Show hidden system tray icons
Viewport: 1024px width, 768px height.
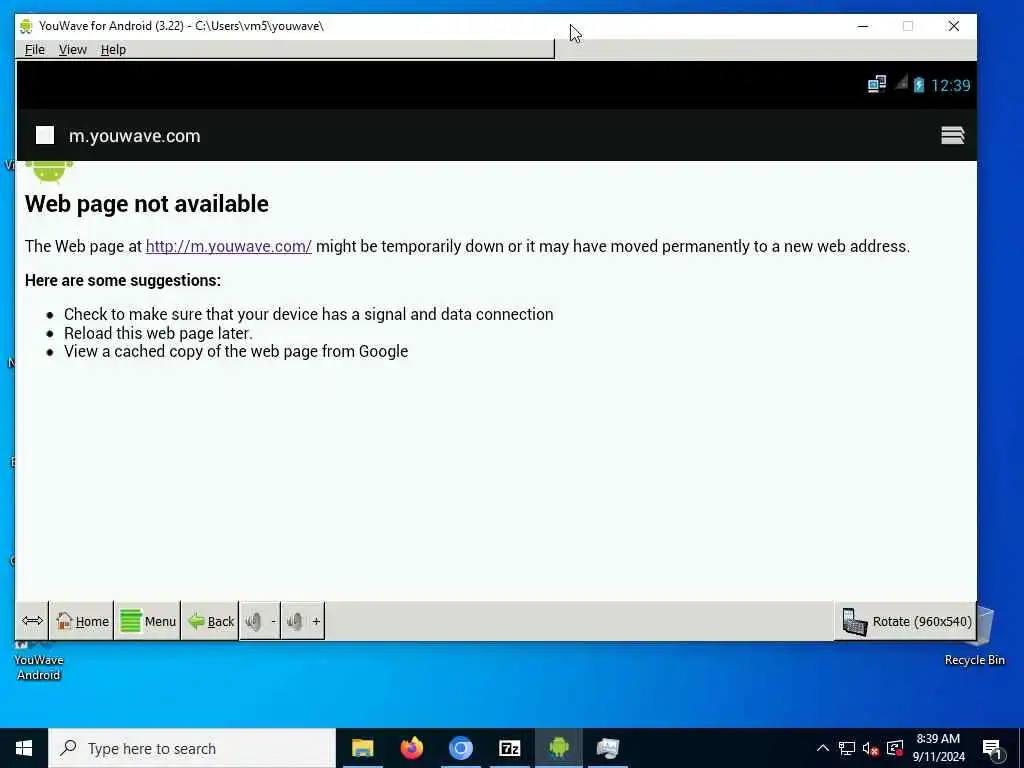[x=823, y=748]
